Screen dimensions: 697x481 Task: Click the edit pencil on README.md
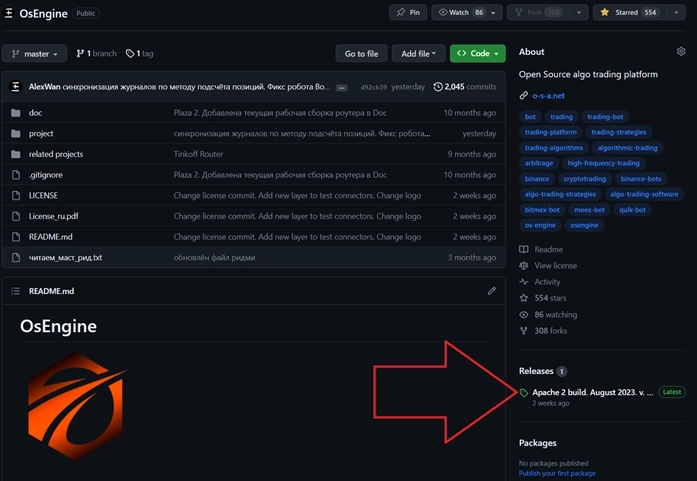pyautogui.click(x=491, y=291)
